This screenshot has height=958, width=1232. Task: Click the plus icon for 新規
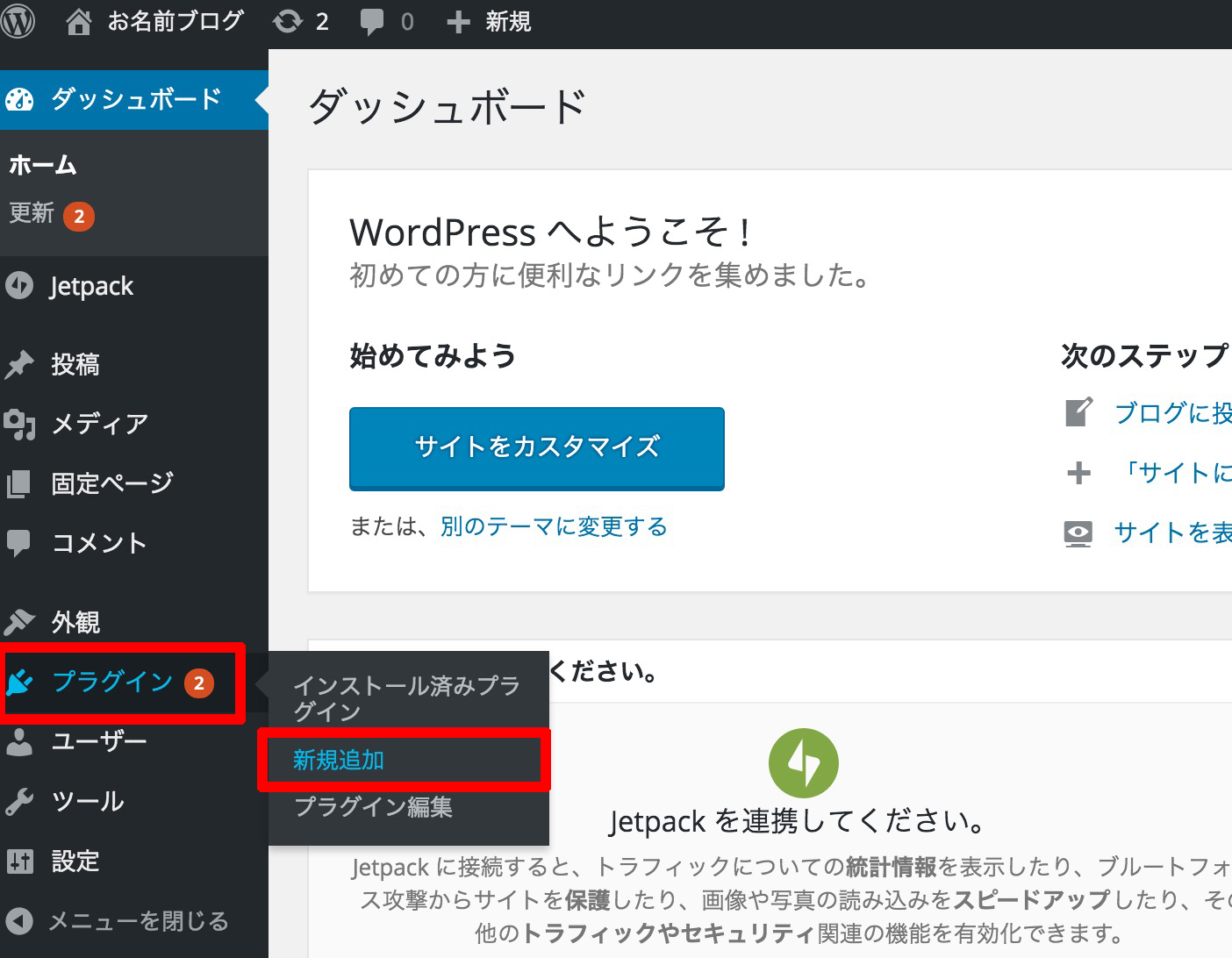(458, 22)
